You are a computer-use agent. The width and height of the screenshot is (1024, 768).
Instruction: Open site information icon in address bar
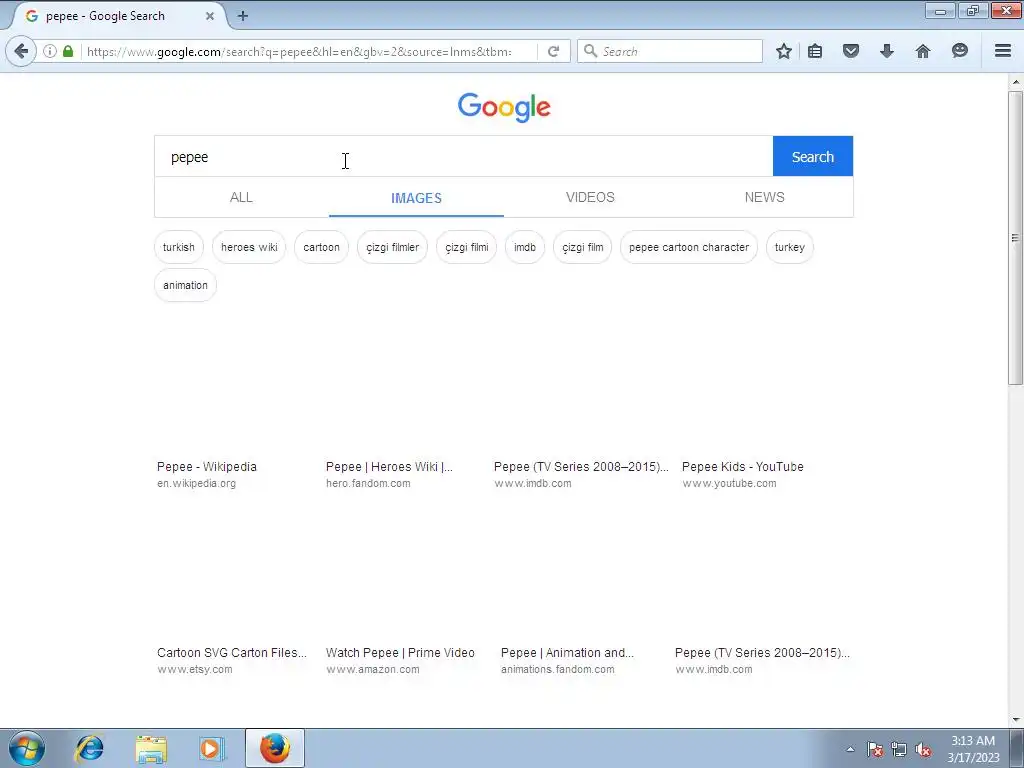[50, 51]
